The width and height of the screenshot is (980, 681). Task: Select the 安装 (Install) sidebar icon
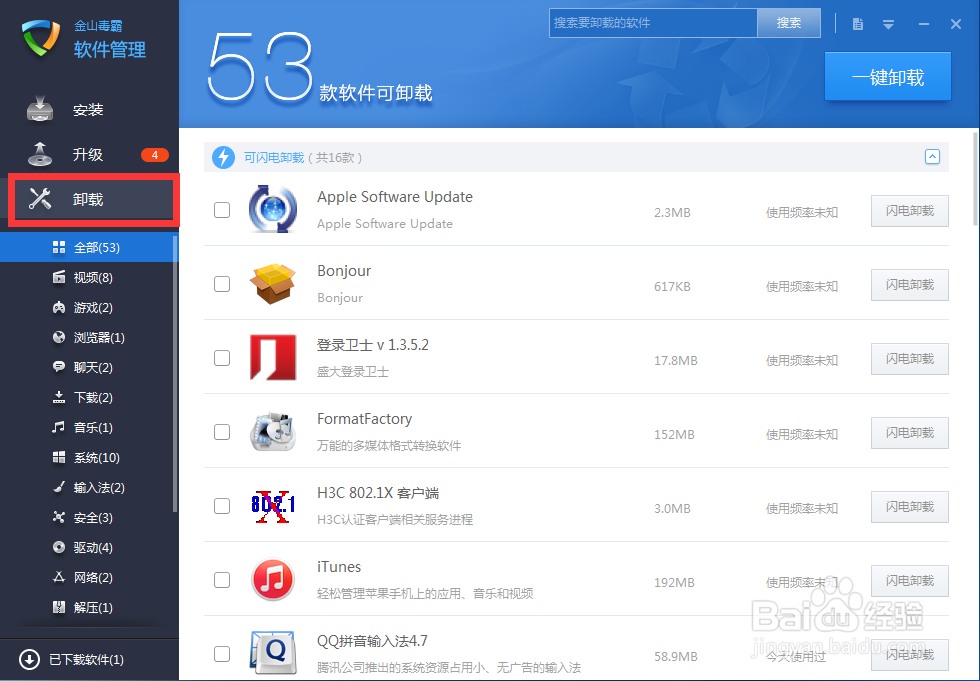(41, 109)
